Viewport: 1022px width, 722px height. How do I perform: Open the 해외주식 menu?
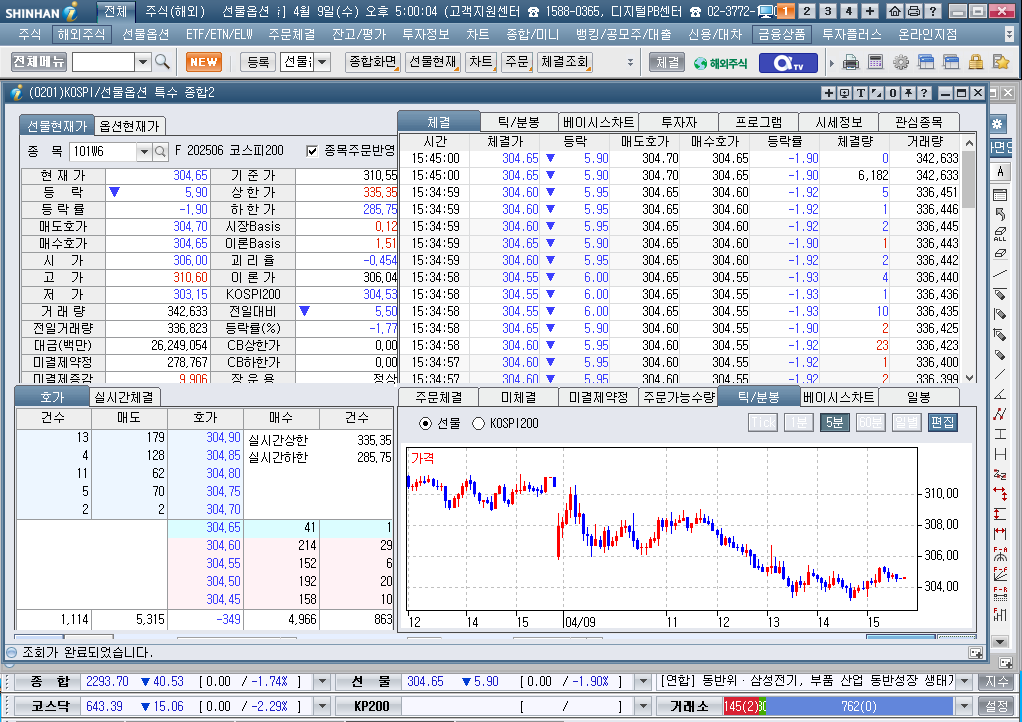[81, 34]
